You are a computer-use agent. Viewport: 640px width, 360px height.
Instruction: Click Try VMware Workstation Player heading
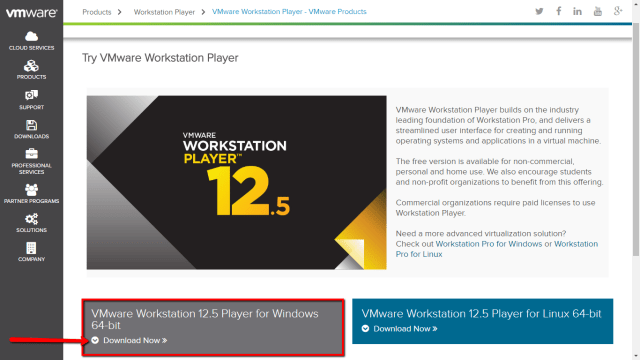click(160, 58)
